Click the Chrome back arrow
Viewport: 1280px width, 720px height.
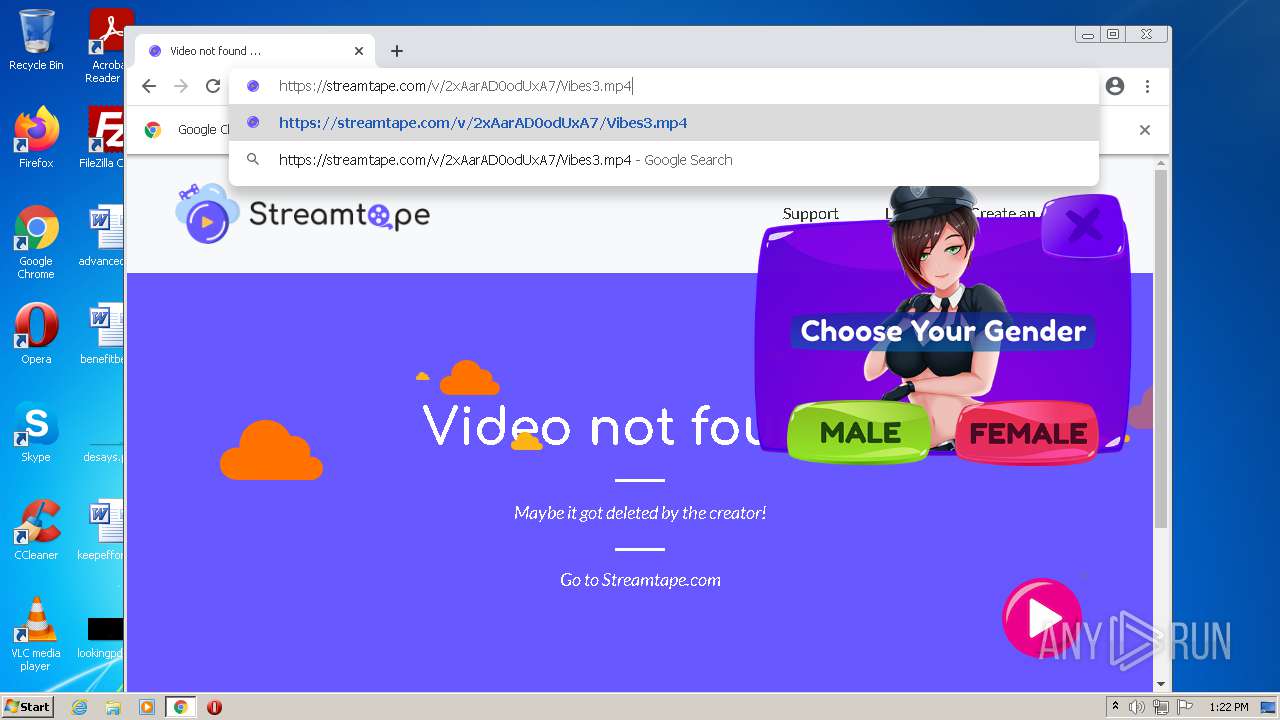coord(149,86)
